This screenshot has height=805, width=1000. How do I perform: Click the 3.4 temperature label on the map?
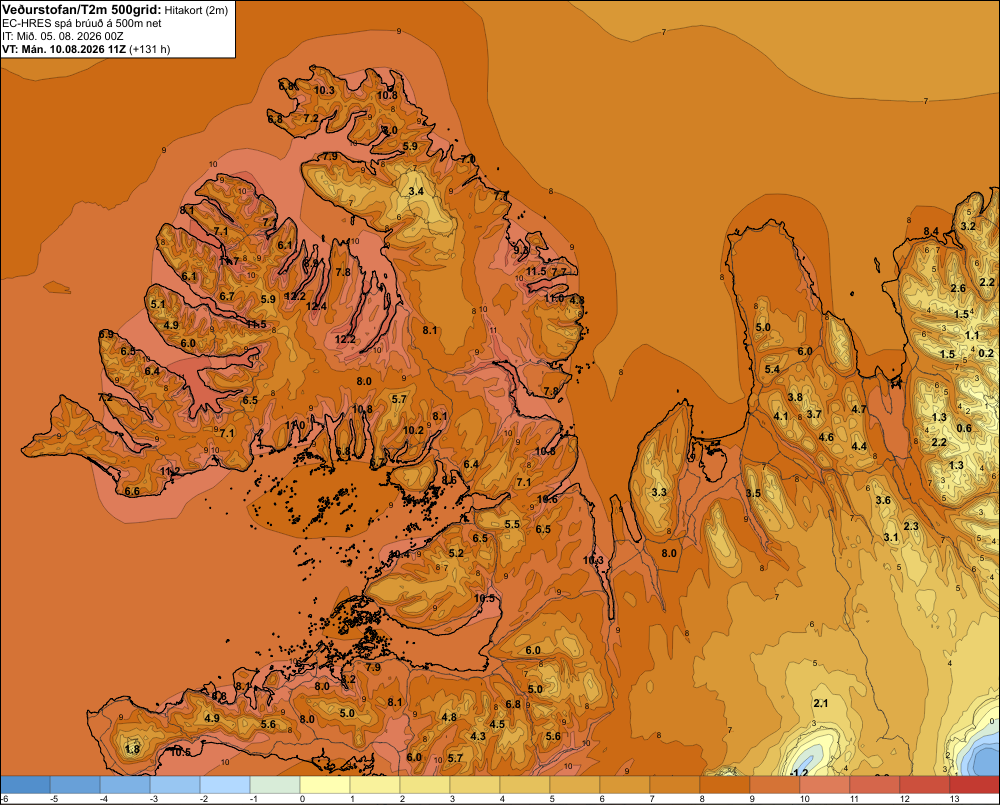pos(416,191)
